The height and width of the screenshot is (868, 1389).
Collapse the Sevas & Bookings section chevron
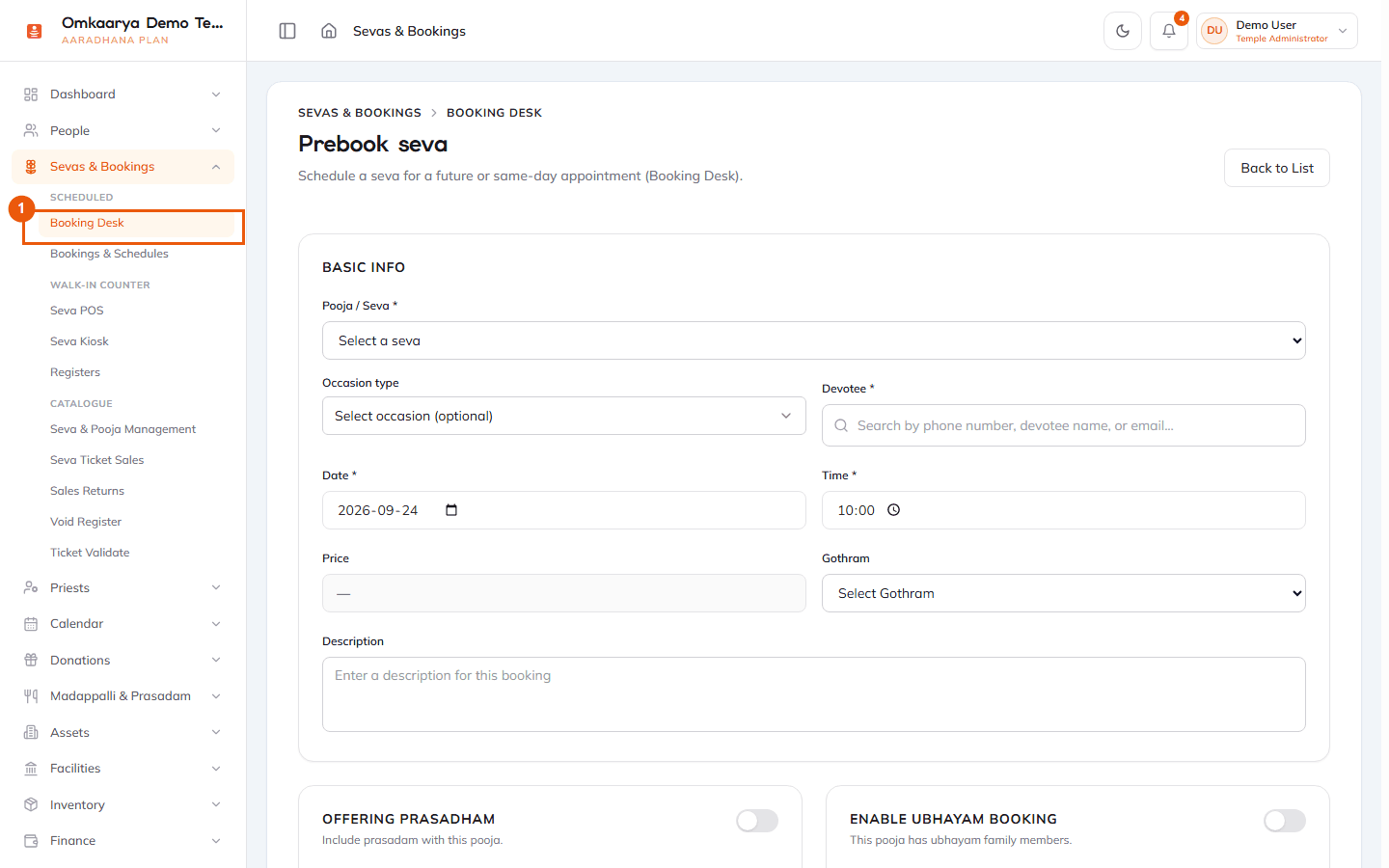click(x=216, y=167)
